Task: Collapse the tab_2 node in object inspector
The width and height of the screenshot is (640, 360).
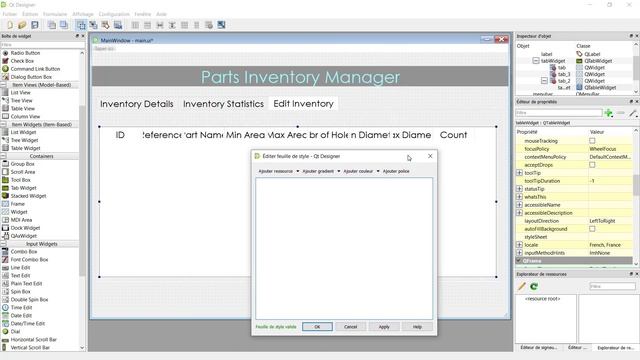Action: tap(544, 81)
